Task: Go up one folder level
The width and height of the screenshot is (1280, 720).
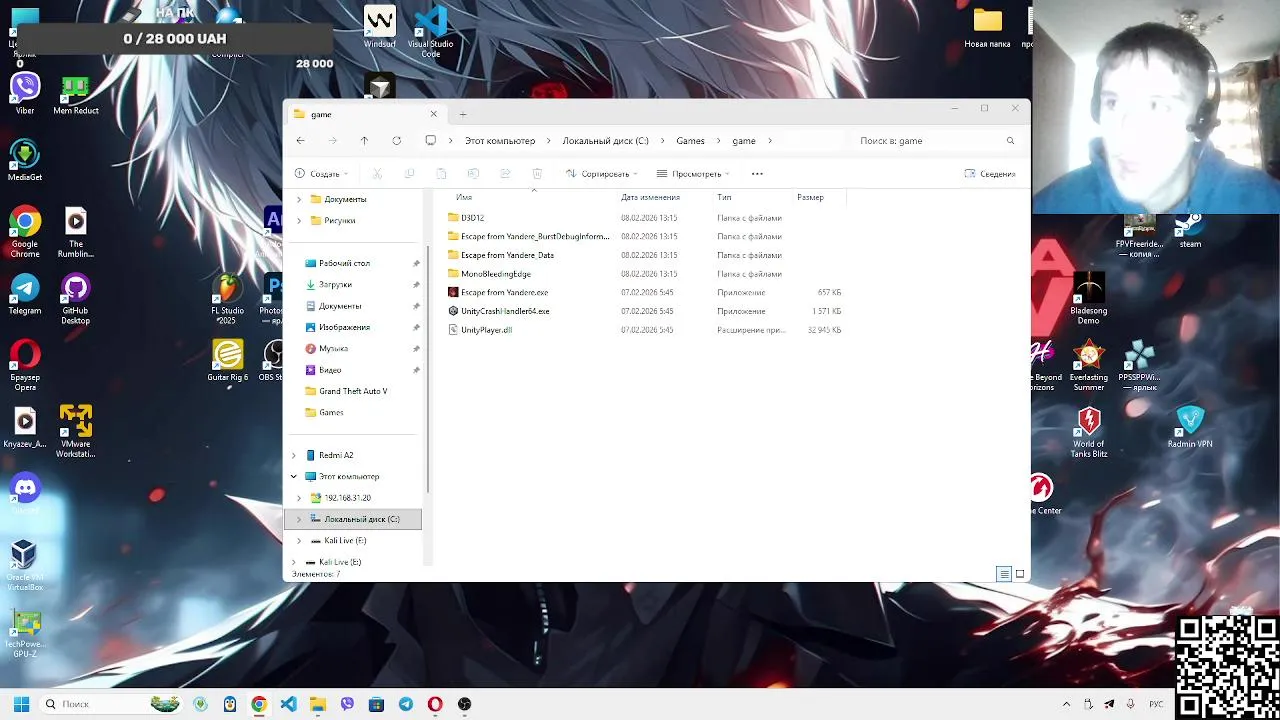Action: (364, 141)
